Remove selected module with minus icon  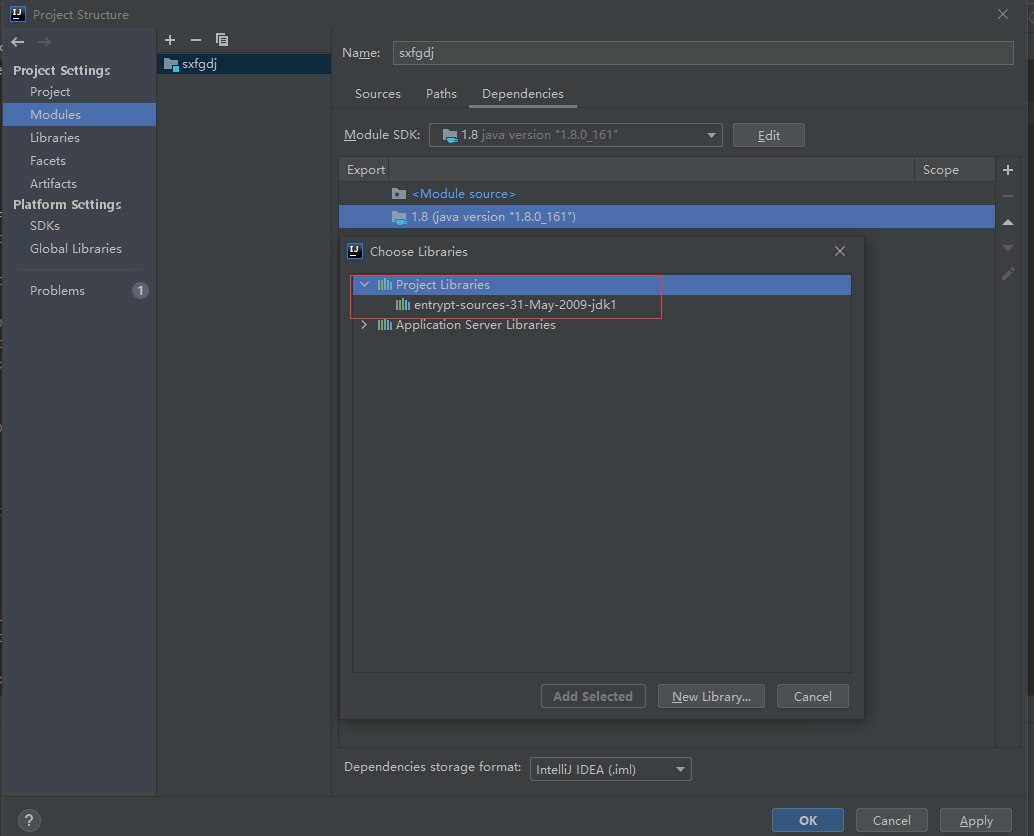pos(196,40)
